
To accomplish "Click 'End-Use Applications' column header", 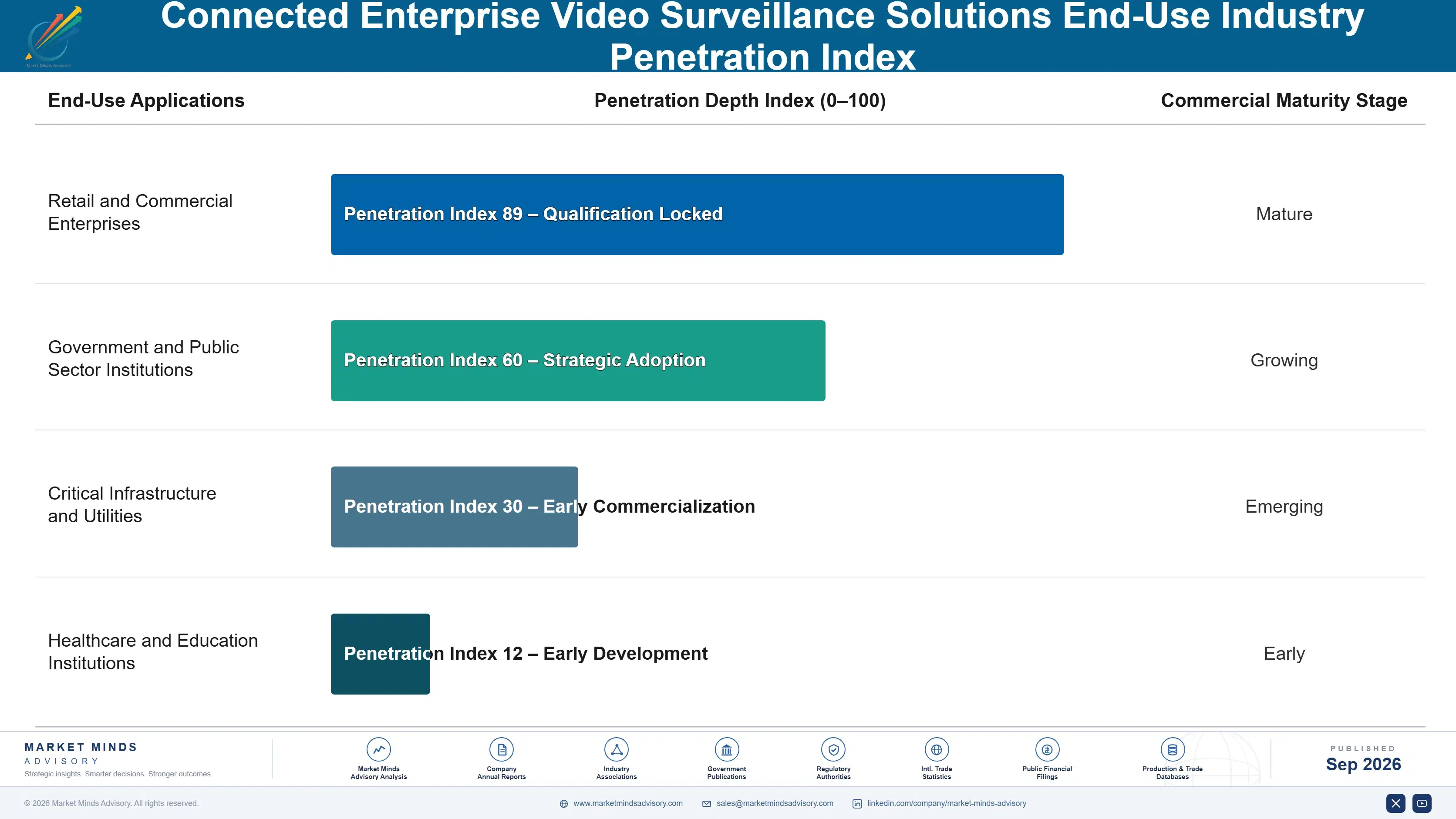I will click(x=146, y=101).
